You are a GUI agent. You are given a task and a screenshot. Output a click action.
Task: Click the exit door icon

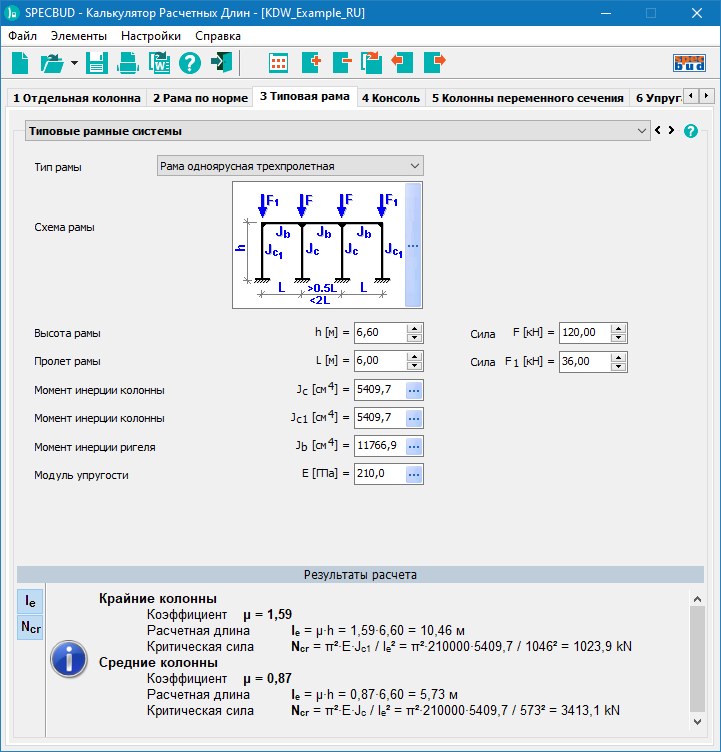pyautogui.click(x=221, y=63)
